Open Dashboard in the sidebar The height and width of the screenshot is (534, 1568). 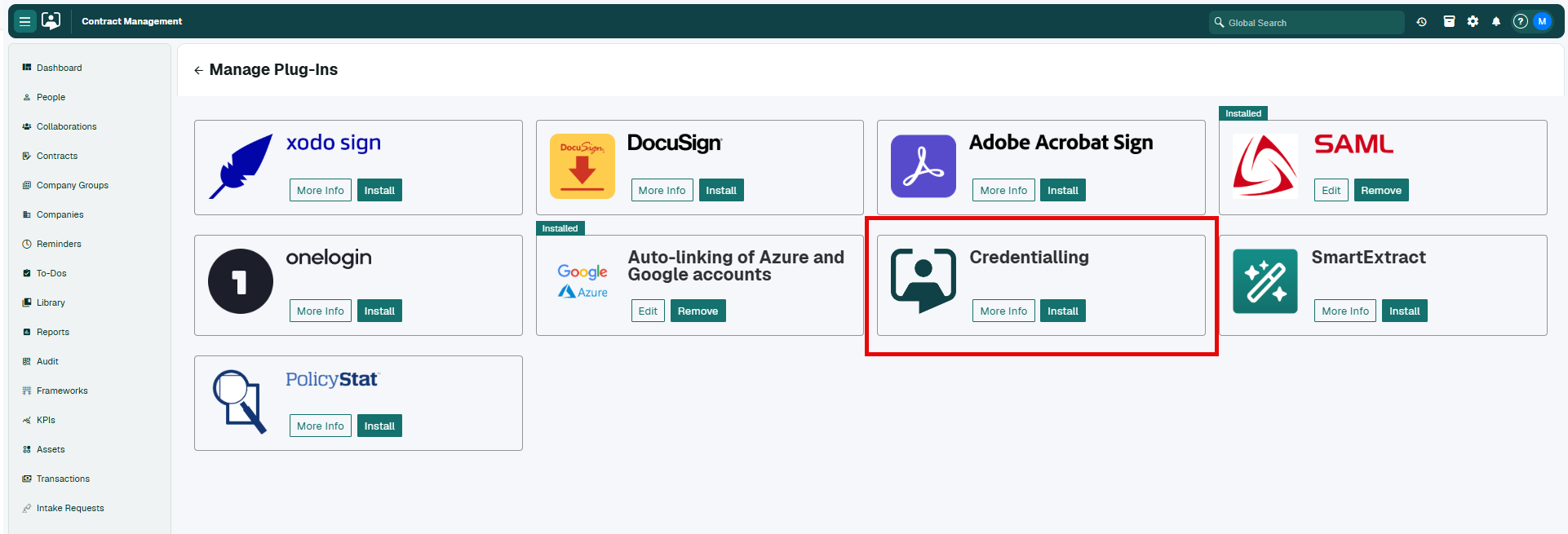pyautogui.click(x=59, y=68)
